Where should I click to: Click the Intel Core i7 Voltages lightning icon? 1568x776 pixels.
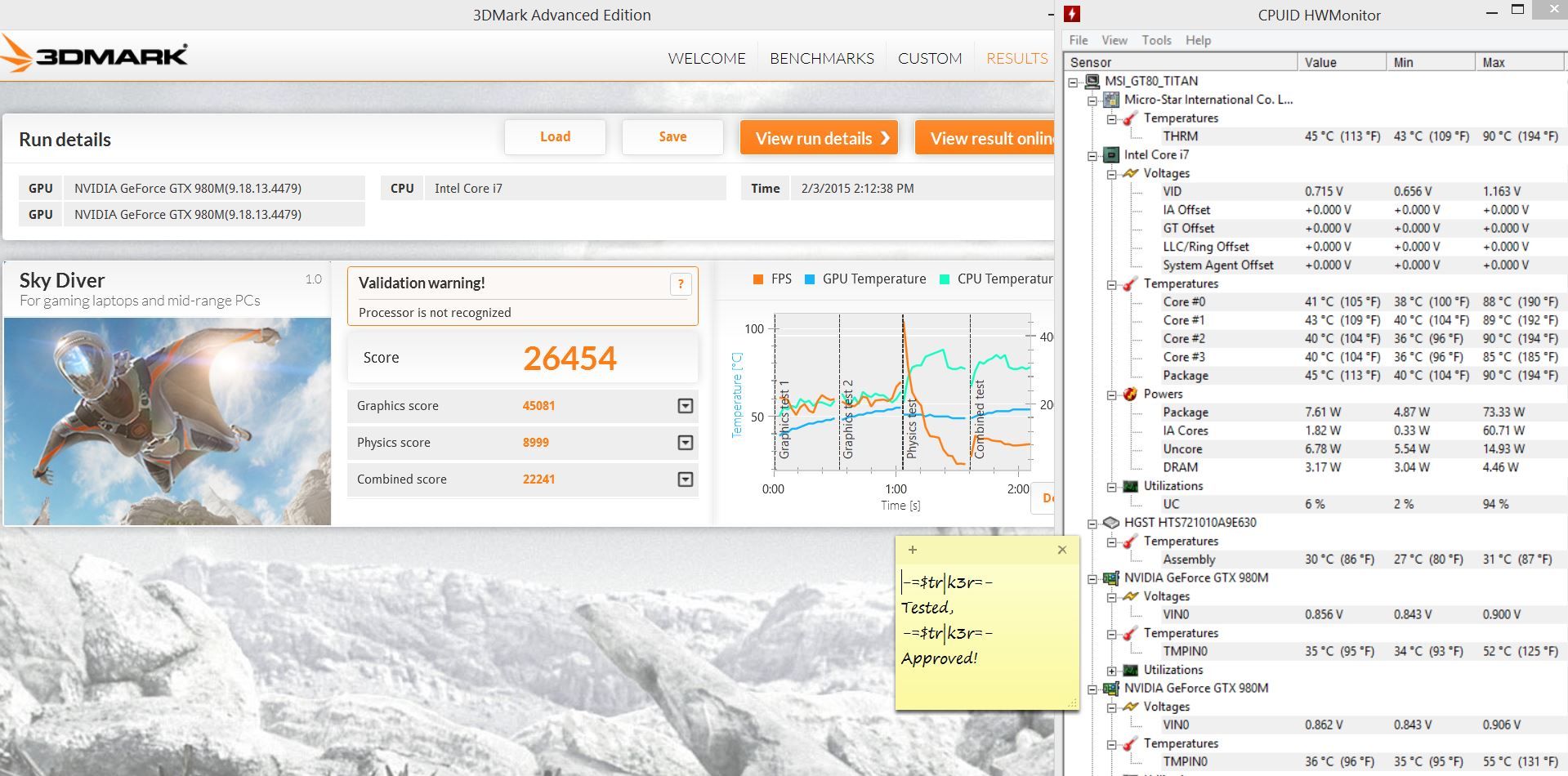click(x=1131, y=173)
